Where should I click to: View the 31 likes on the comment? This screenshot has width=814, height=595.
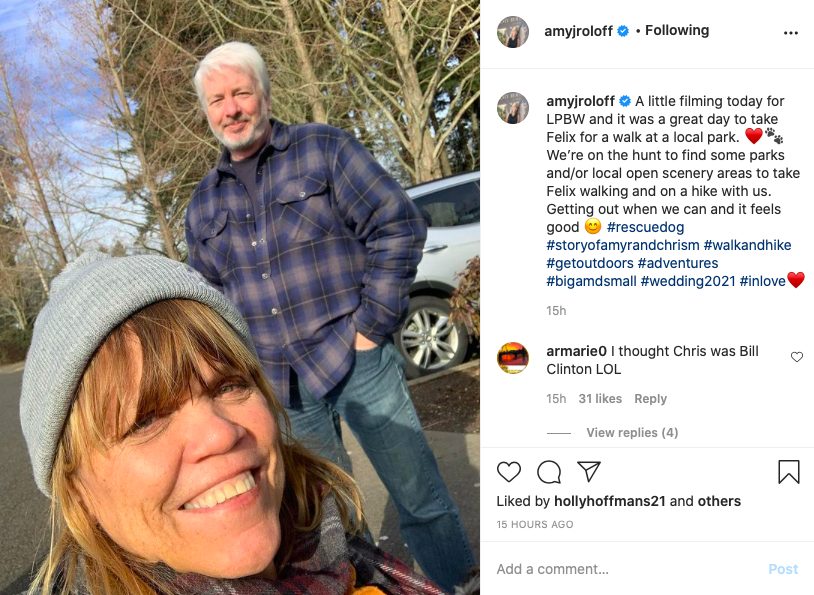click(600, 399)
